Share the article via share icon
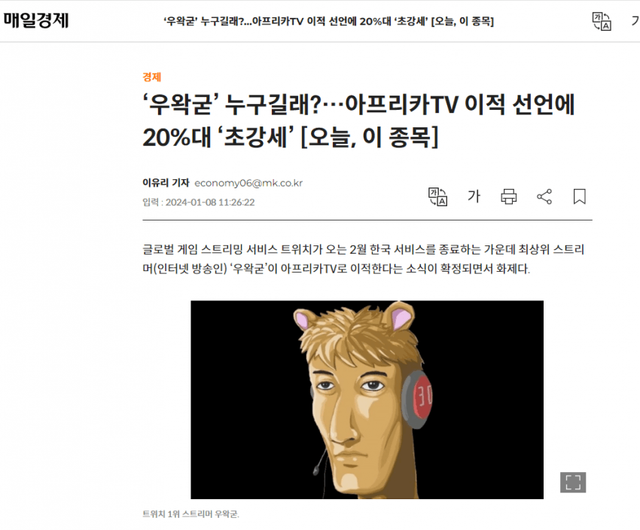The height and width of the screenshot is (530, 640). (x=544, y=196)
